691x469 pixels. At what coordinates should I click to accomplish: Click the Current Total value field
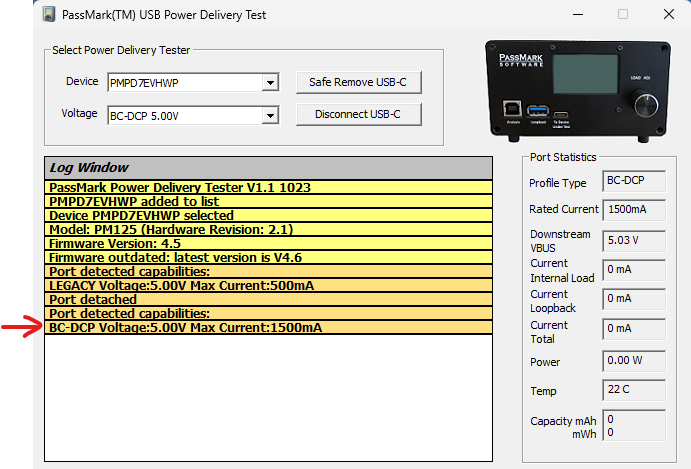(634, 329)
